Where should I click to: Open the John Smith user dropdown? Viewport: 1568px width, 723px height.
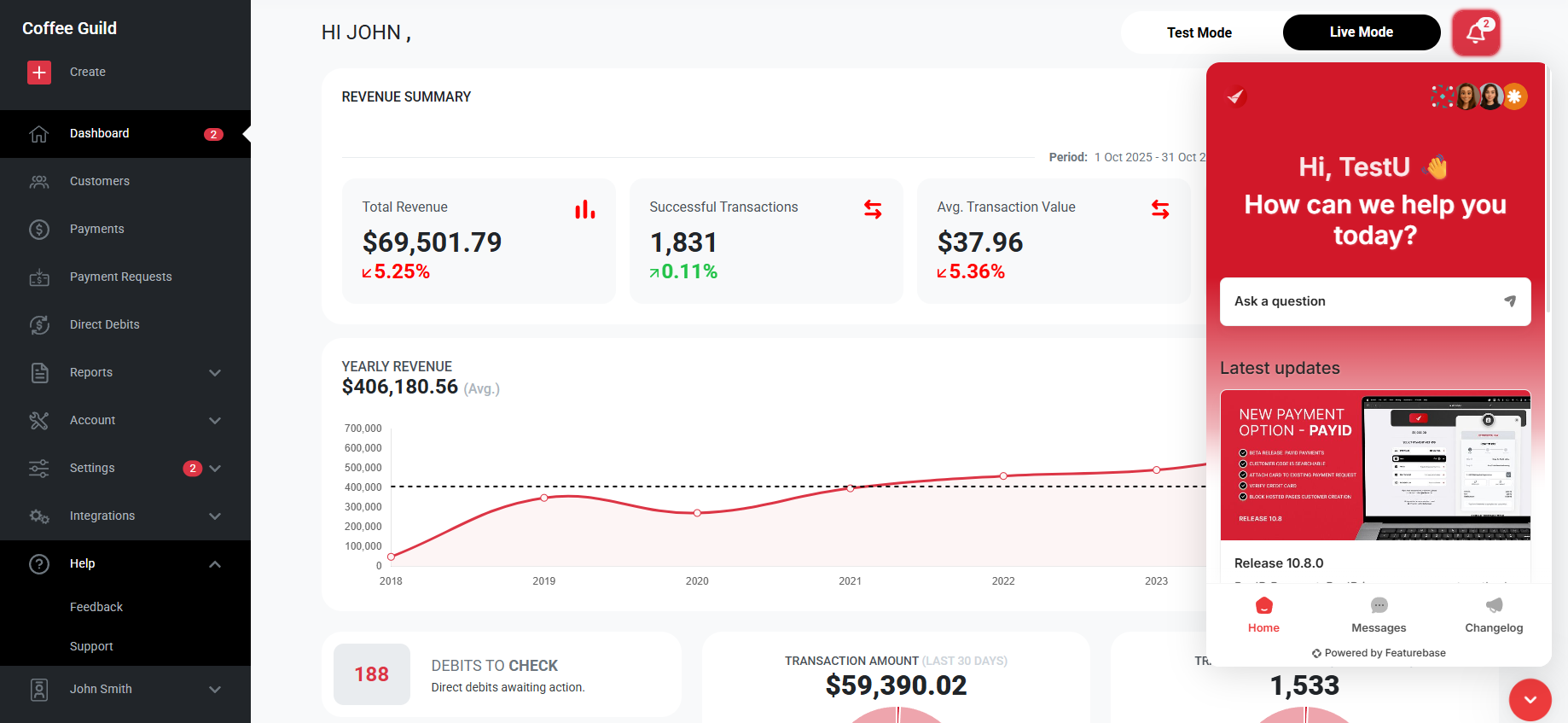[125, 689]
